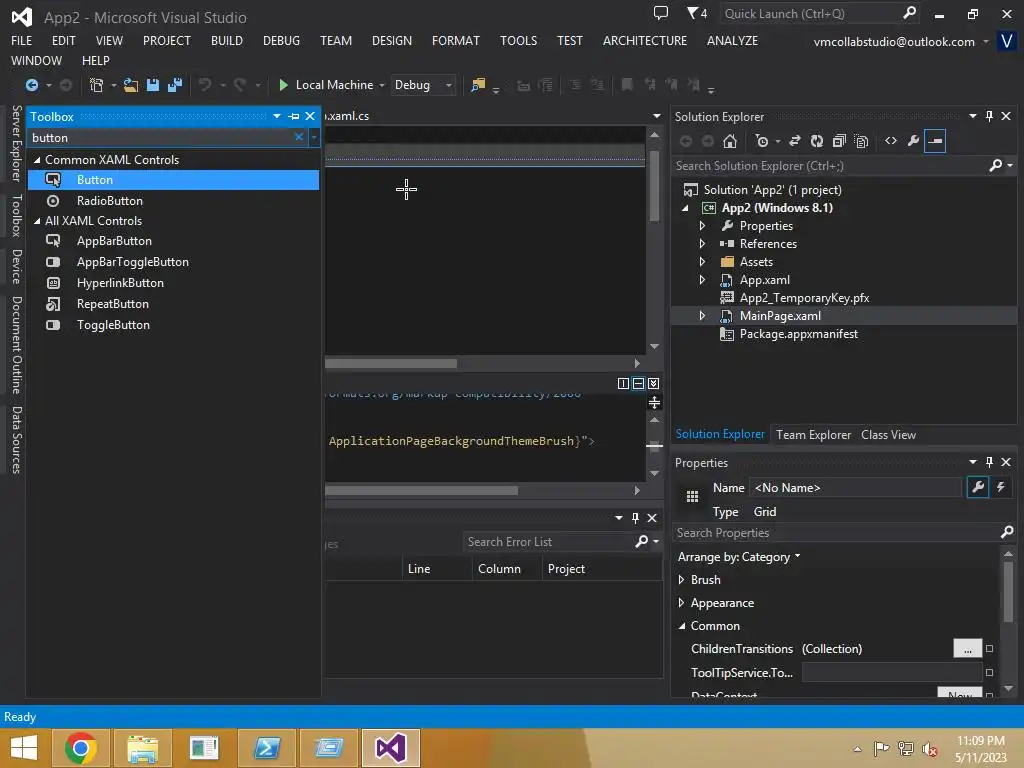Viewport: 1024px width, 768px height.
Task: Split the editor horizontally
Action: click(638, 383)
